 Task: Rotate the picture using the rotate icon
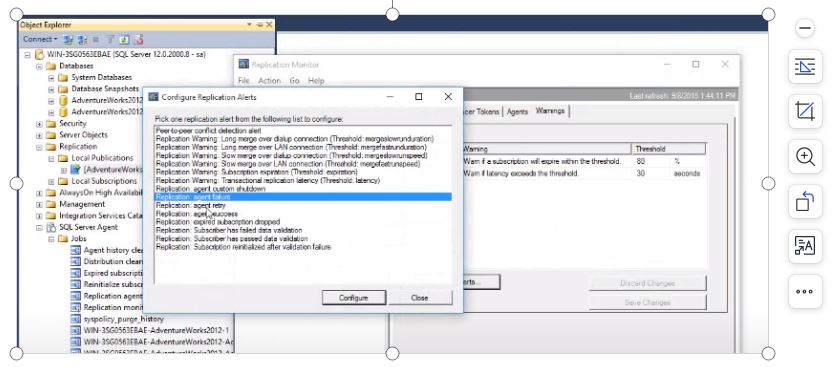[805, 202]
